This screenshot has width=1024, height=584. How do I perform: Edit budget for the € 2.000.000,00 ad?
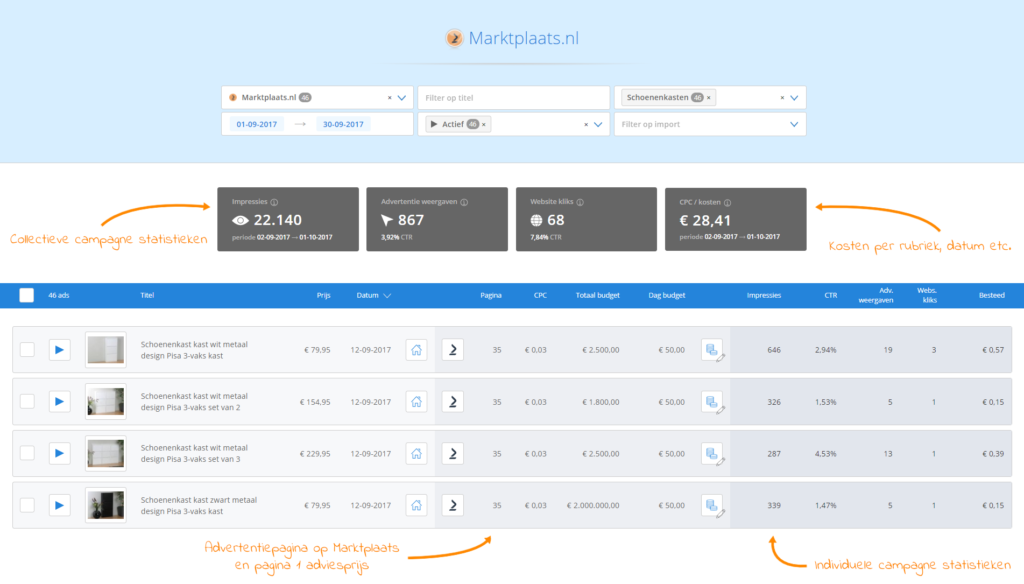(713, 506)
